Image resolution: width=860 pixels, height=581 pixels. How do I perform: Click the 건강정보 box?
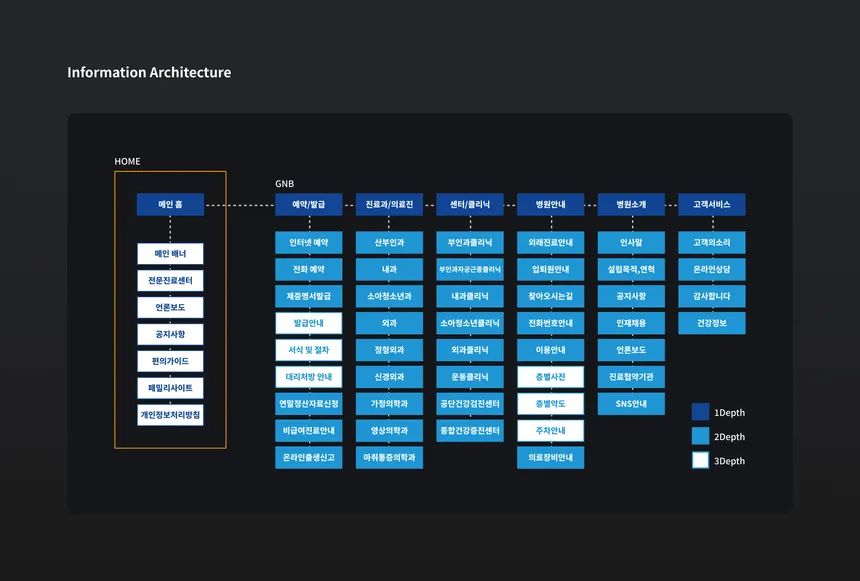point(712,323)
